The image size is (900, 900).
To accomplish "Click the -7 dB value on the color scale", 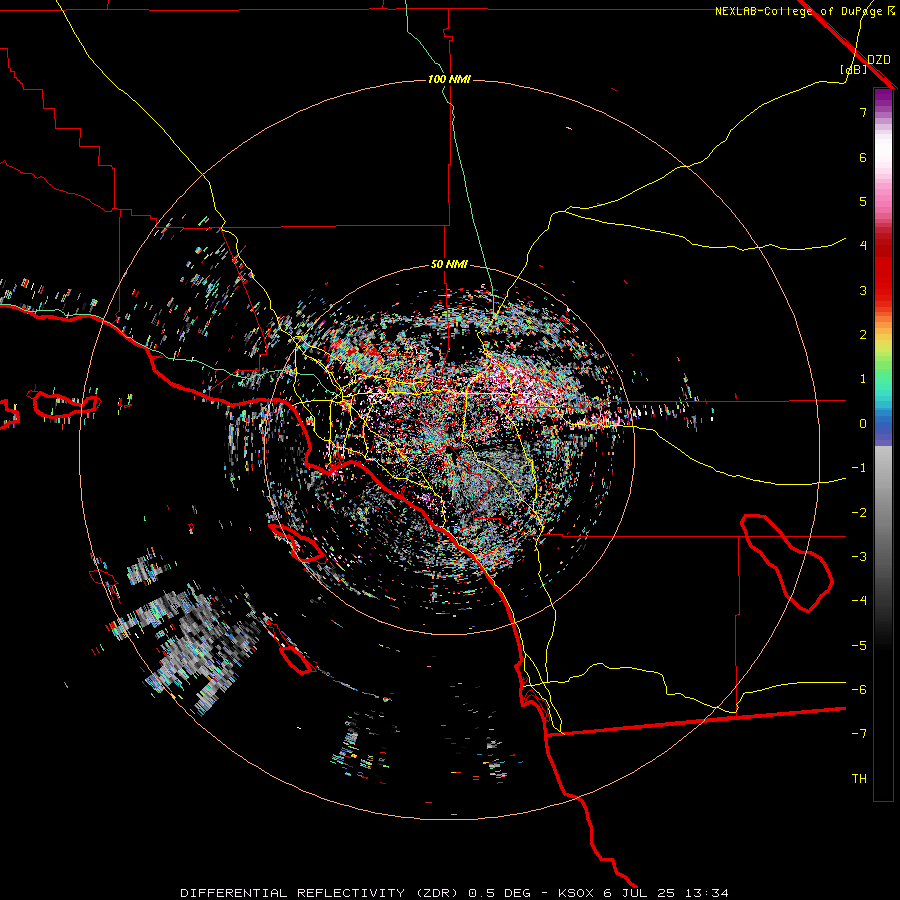I will tap(859, 734).
